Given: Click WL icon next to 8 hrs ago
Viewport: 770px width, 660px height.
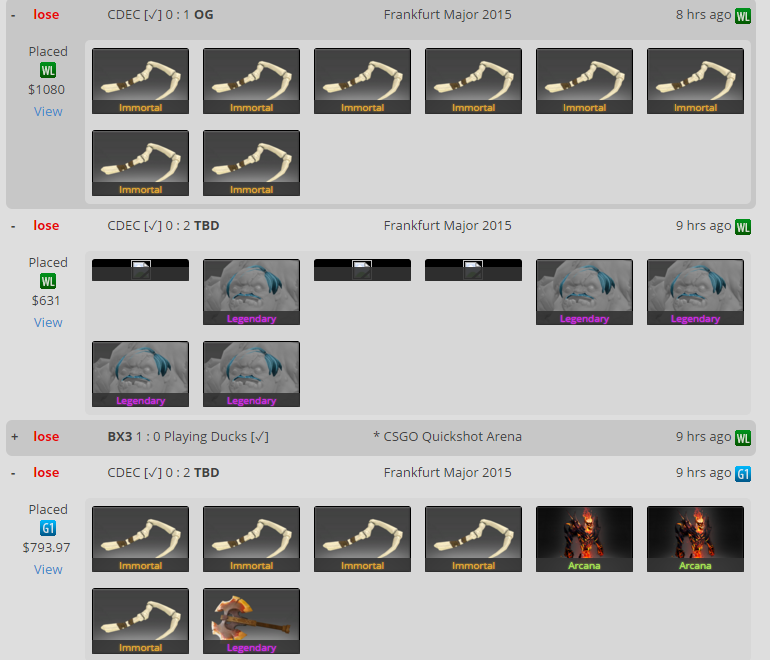Looking at the screenshot, I should click(x=743, y=16).
